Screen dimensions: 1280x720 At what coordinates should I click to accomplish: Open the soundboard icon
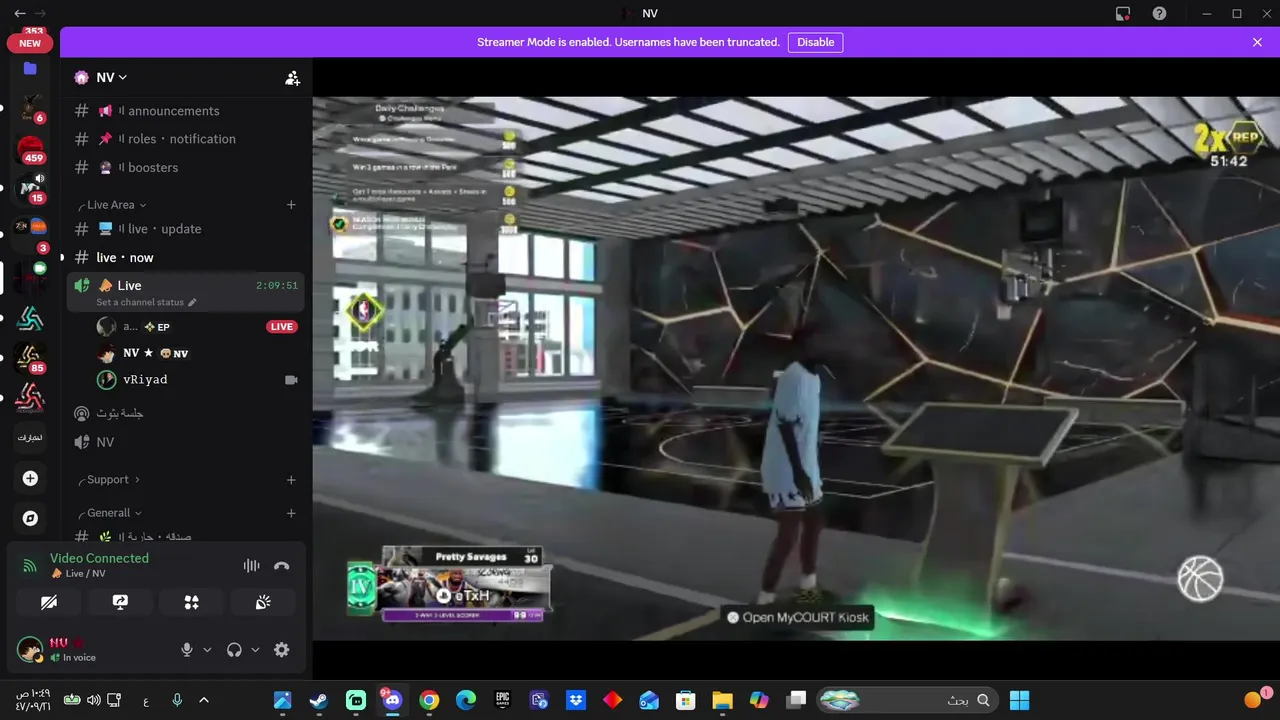tap(263, 602)
